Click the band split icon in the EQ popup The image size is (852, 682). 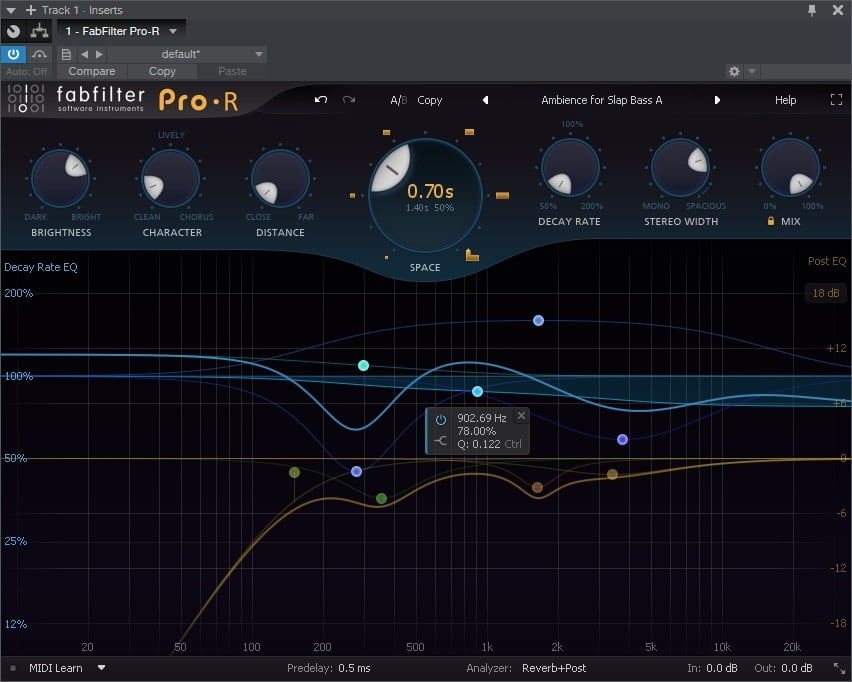pyautogui.click(x=441, y=441)
